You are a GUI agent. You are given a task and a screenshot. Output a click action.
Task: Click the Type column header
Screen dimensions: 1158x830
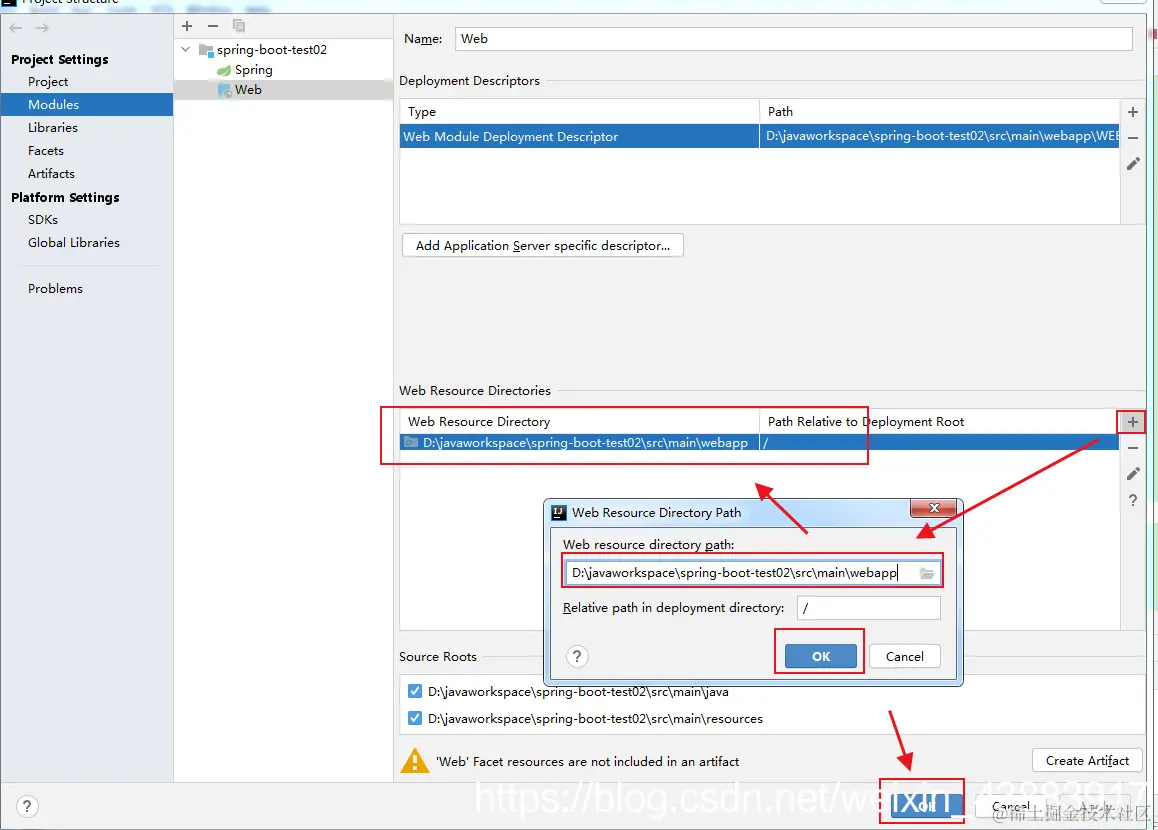coord(580,112)
